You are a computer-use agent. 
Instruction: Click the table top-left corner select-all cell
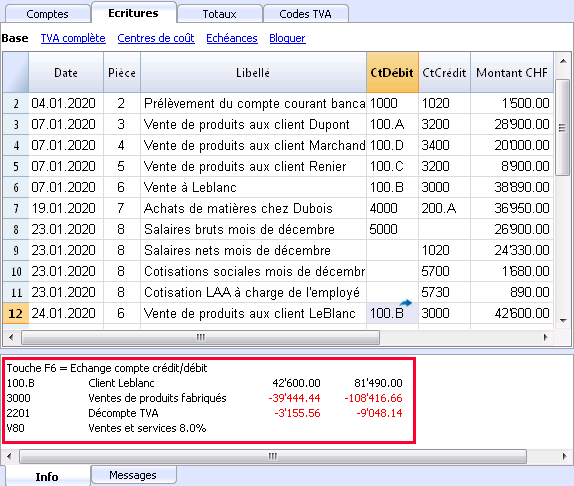[16, 72]
